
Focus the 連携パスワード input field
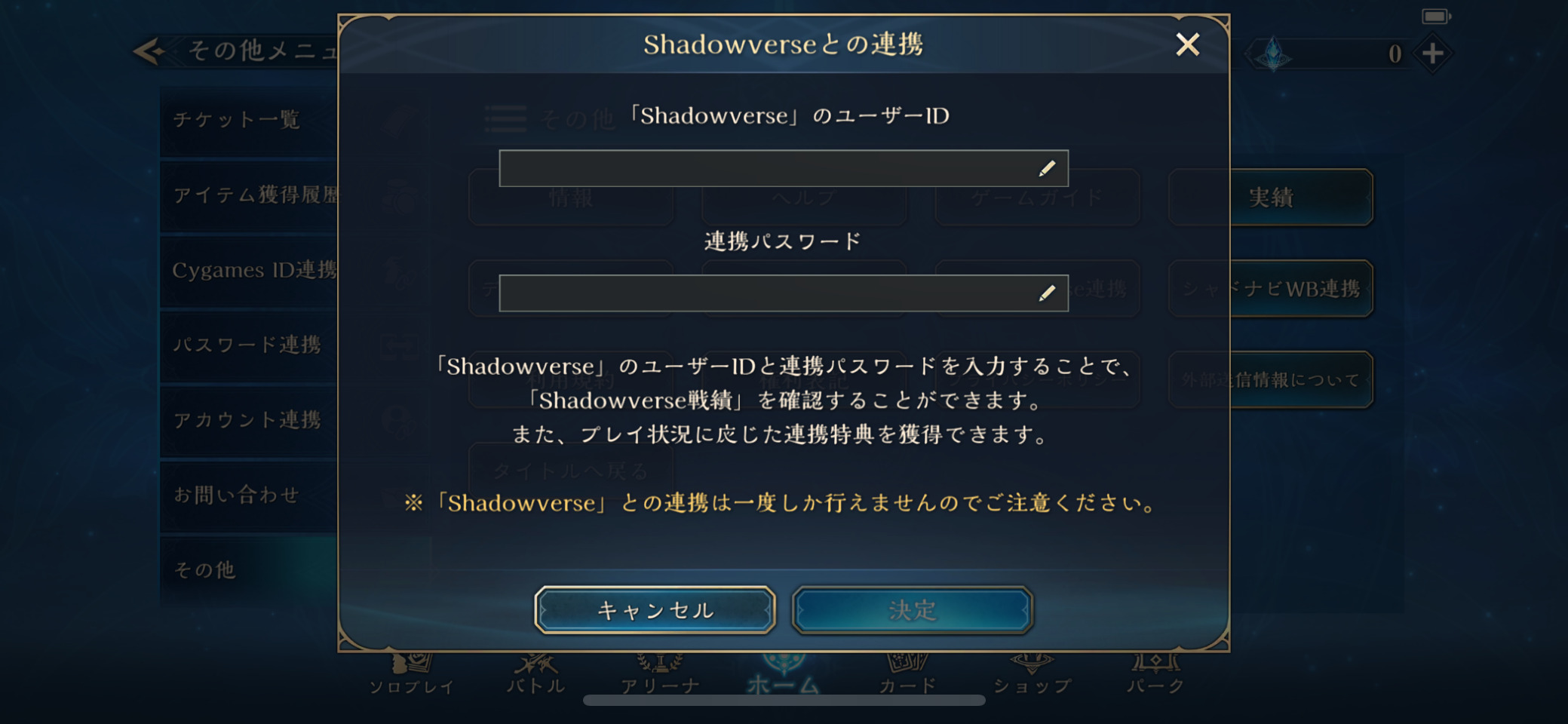click(784, 293)
